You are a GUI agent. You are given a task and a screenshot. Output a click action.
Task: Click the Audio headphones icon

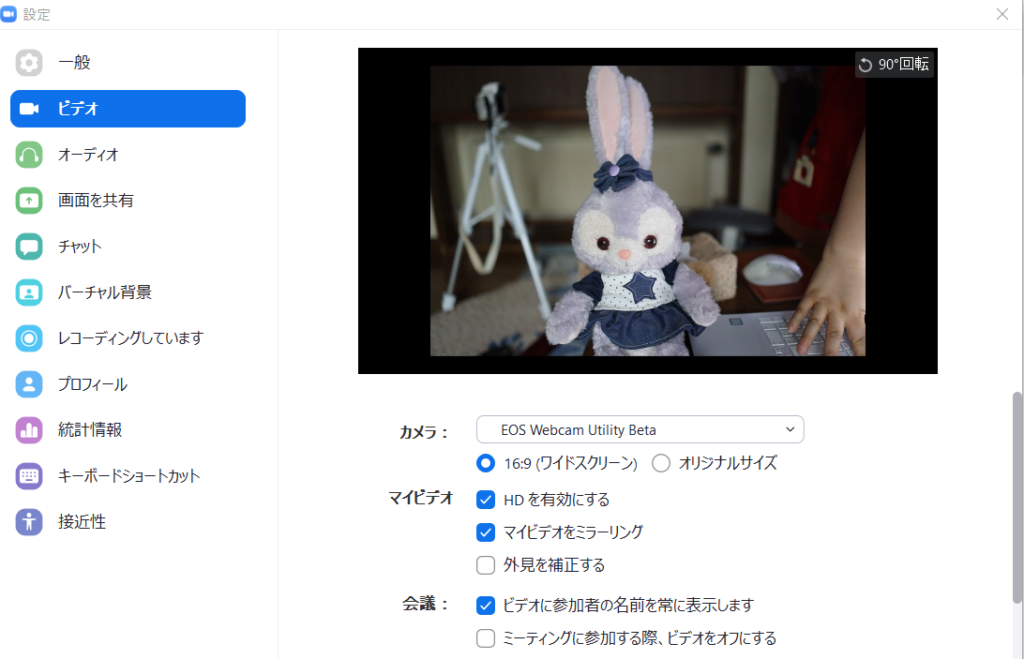(x=29, y=155)
